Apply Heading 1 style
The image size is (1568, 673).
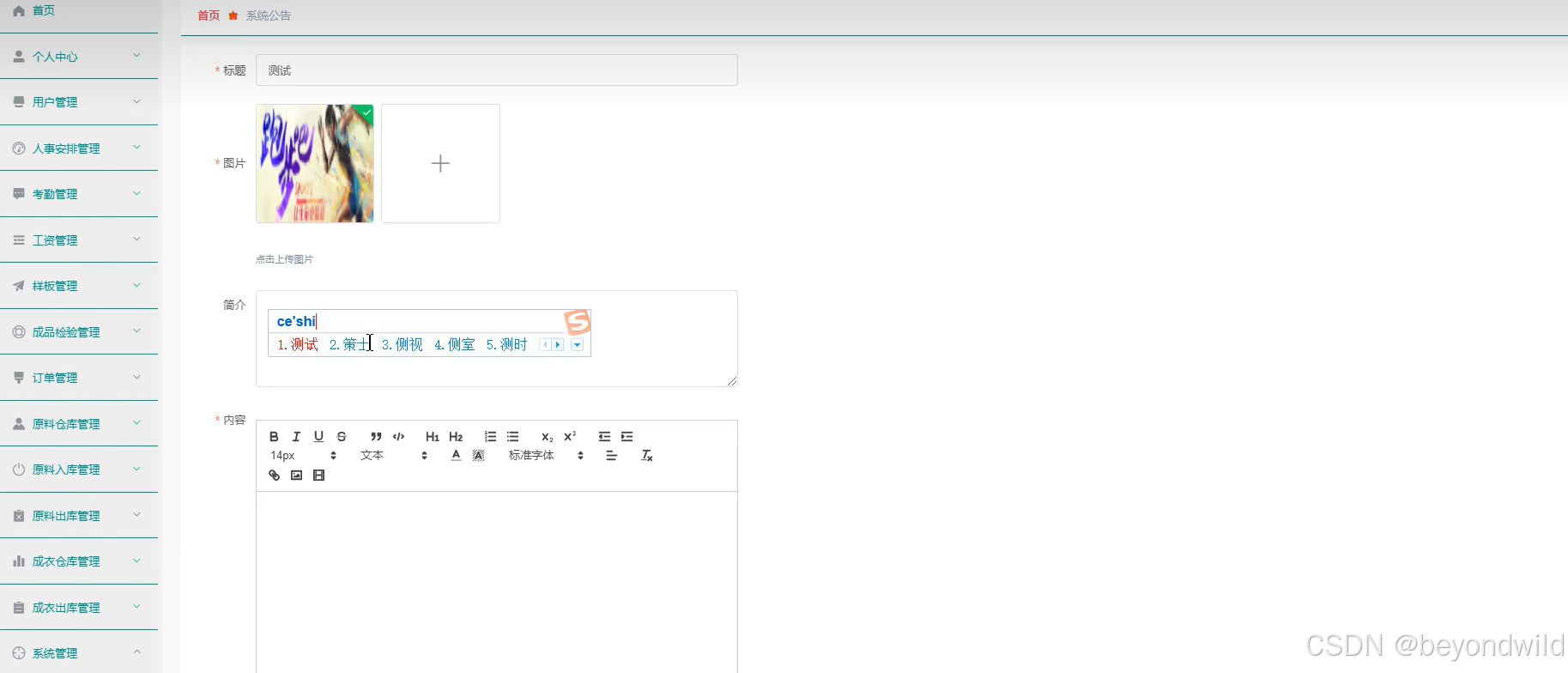pos(433,436)
